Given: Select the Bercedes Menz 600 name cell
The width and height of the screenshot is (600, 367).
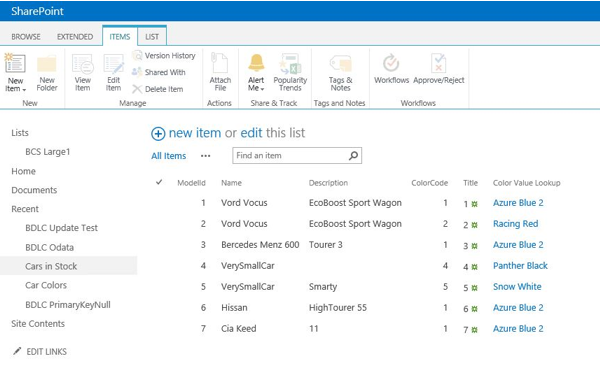Looking at the screenshot, I should pos(260,245).
